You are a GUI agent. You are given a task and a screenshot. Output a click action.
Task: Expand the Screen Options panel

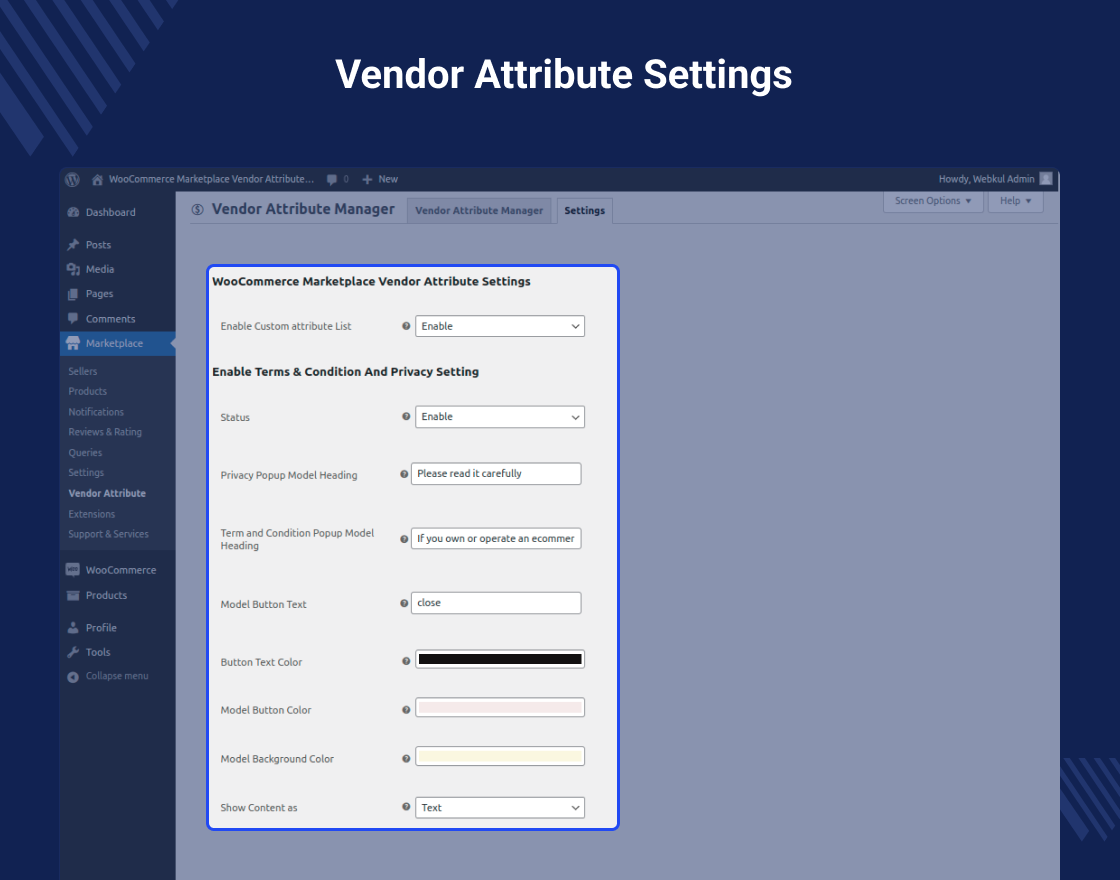pyautogui.click(x=933, y=201)
